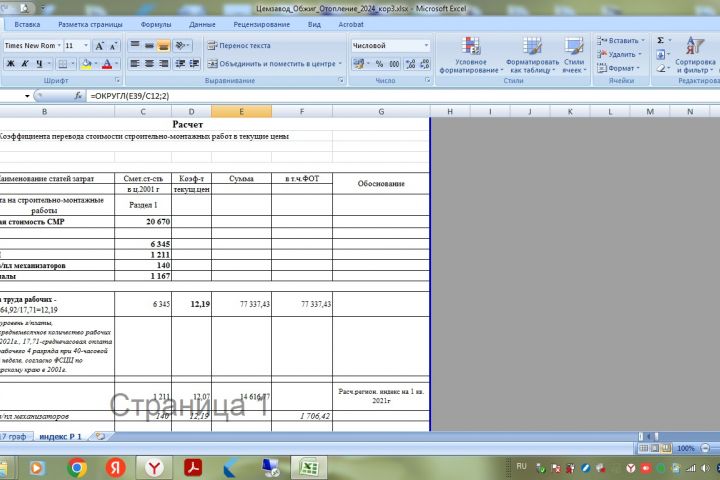Click the fx insert function icon
Image resolution: width=720 pixels, height=480 pixels.
78,96
